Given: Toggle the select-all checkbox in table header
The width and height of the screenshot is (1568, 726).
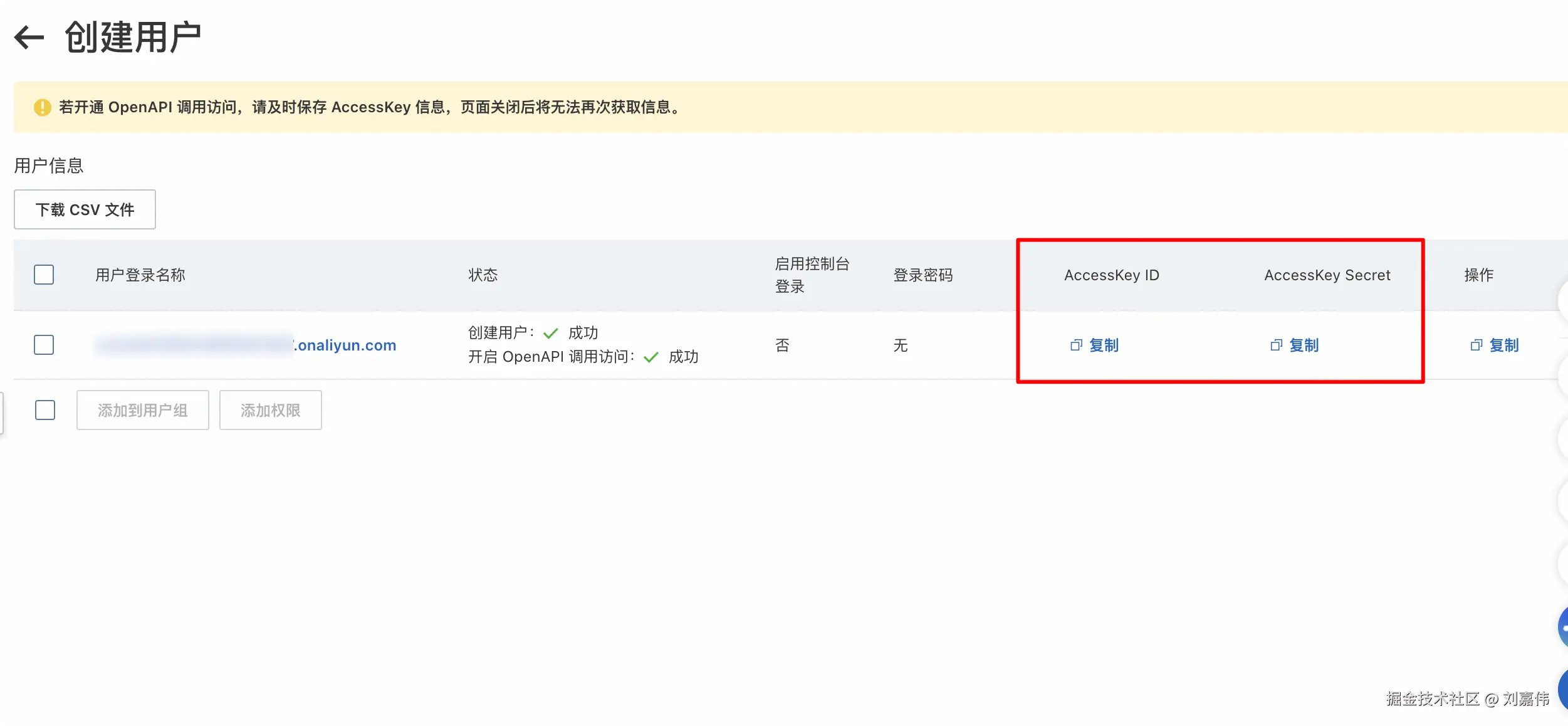Looking at the screenshot, I should click(x=44, y=275).
